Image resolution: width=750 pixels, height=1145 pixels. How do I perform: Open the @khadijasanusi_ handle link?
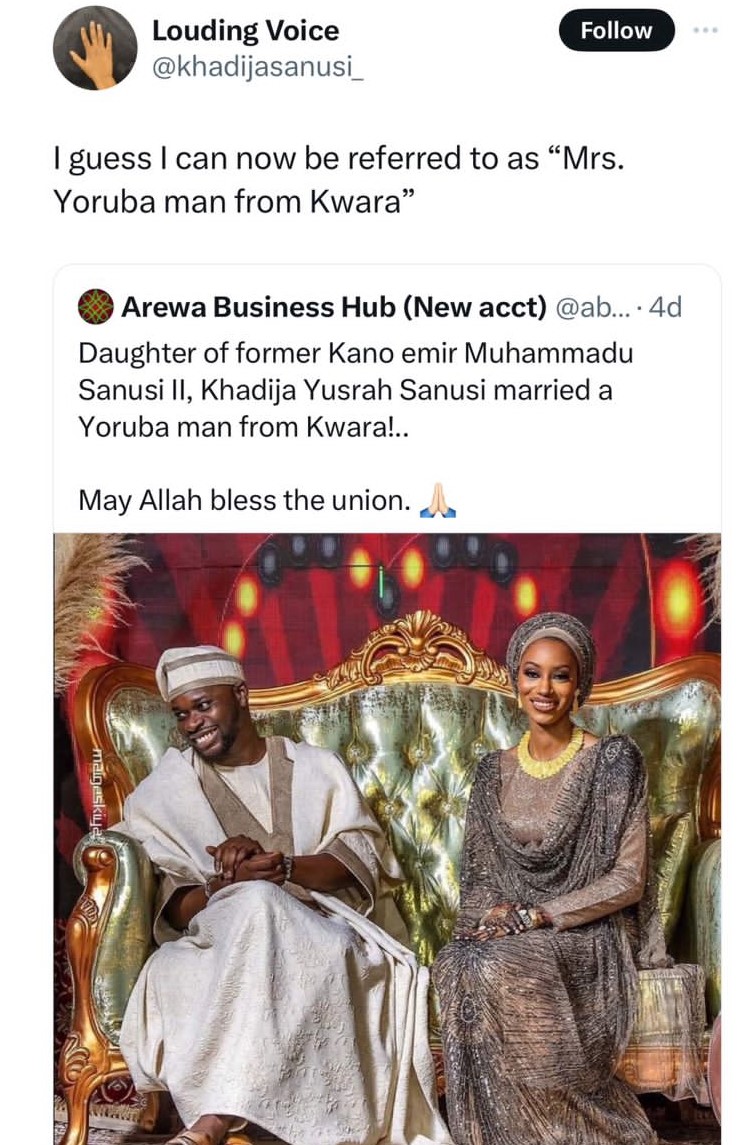click(x=257, y=66)
